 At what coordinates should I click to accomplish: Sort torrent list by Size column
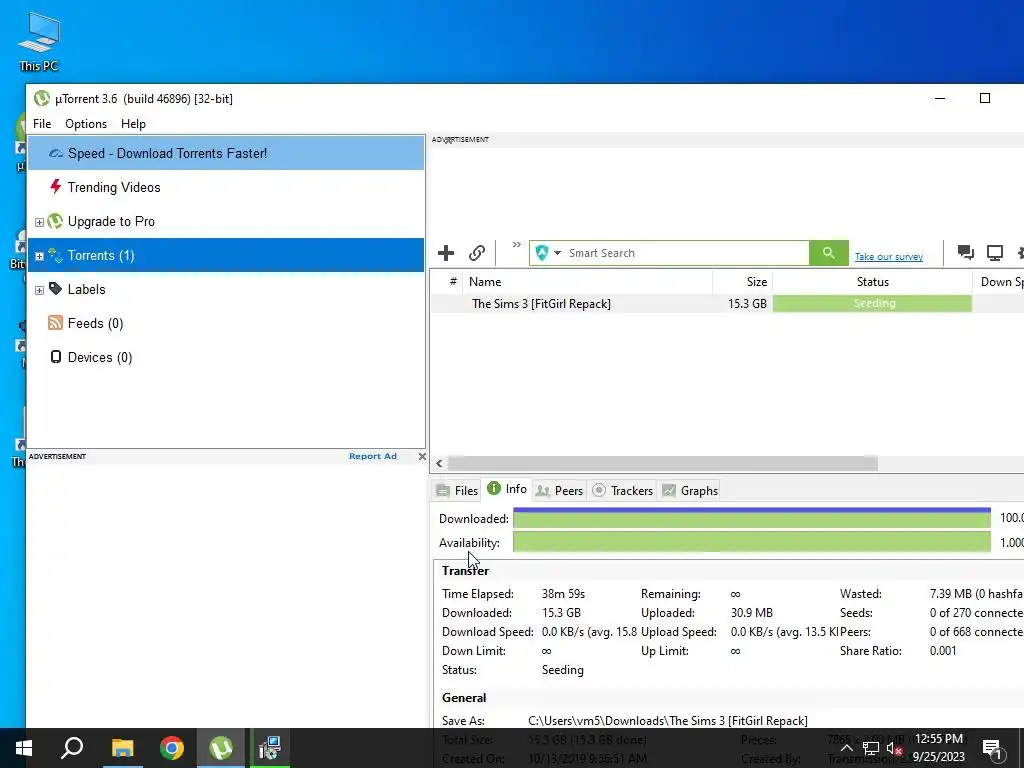[x=743, y=281]
